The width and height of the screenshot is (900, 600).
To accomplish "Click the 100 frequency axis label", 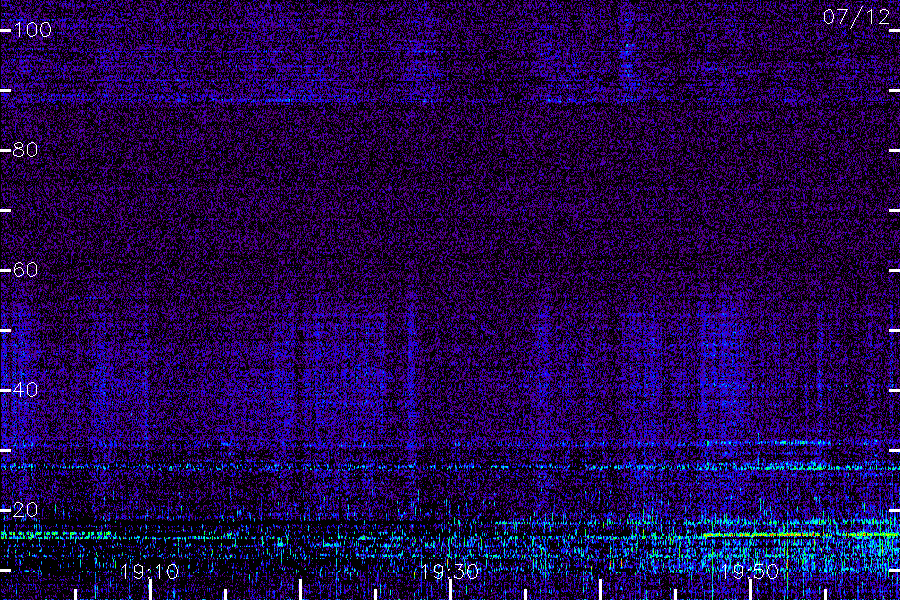I will [x=33, y=30].
